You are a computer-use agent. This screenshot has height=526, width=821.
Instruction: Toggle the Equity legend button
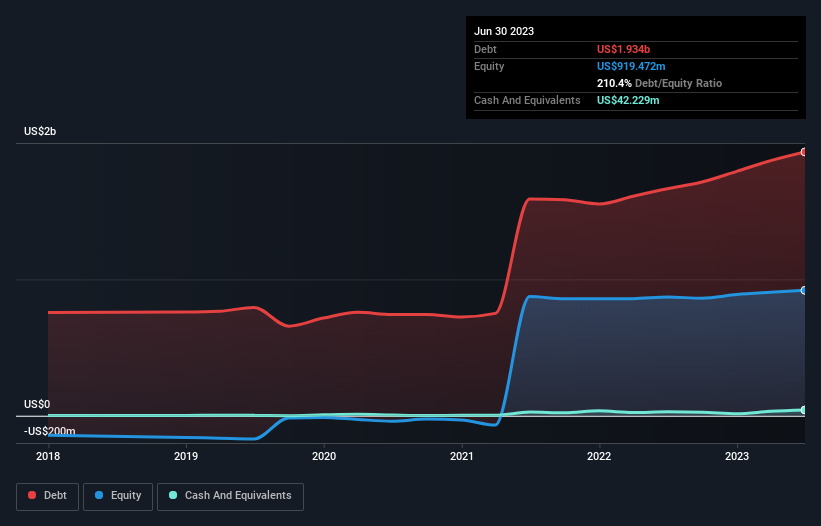pos(118,497)
